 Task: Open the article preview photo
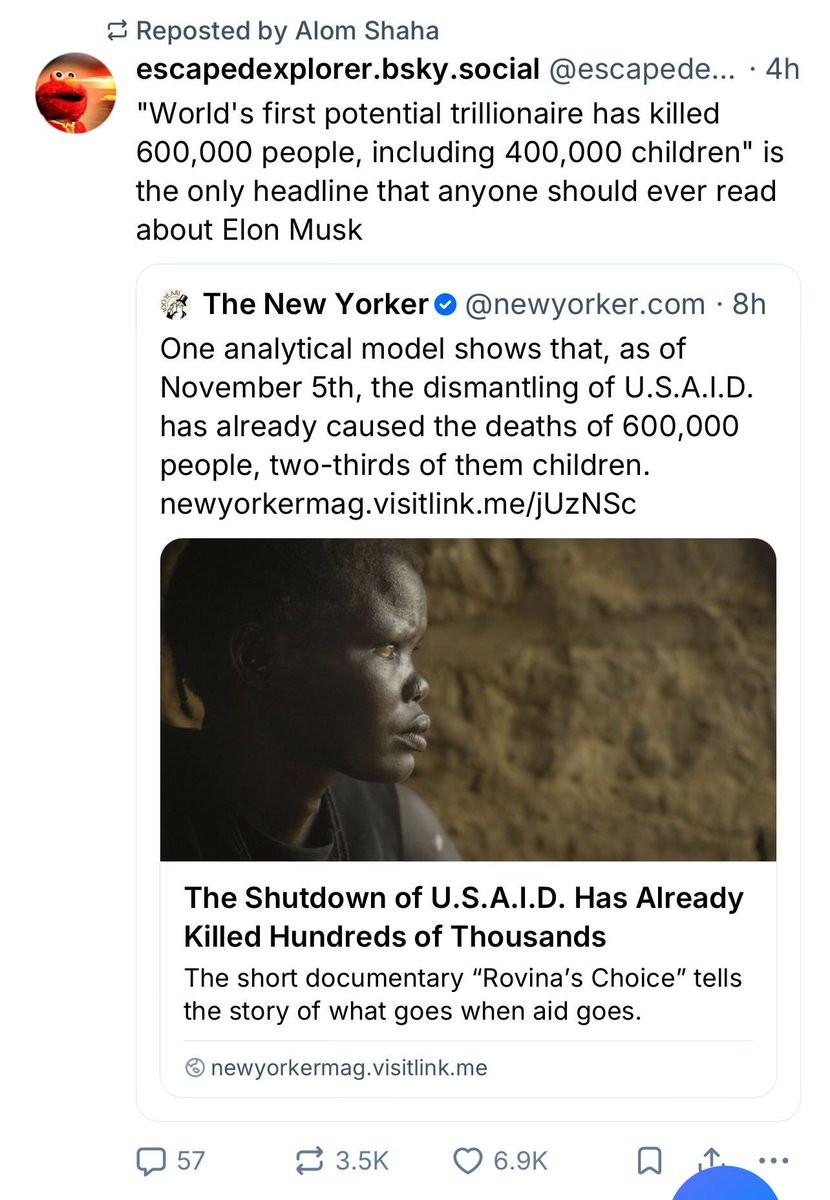(x=468, y=700)
